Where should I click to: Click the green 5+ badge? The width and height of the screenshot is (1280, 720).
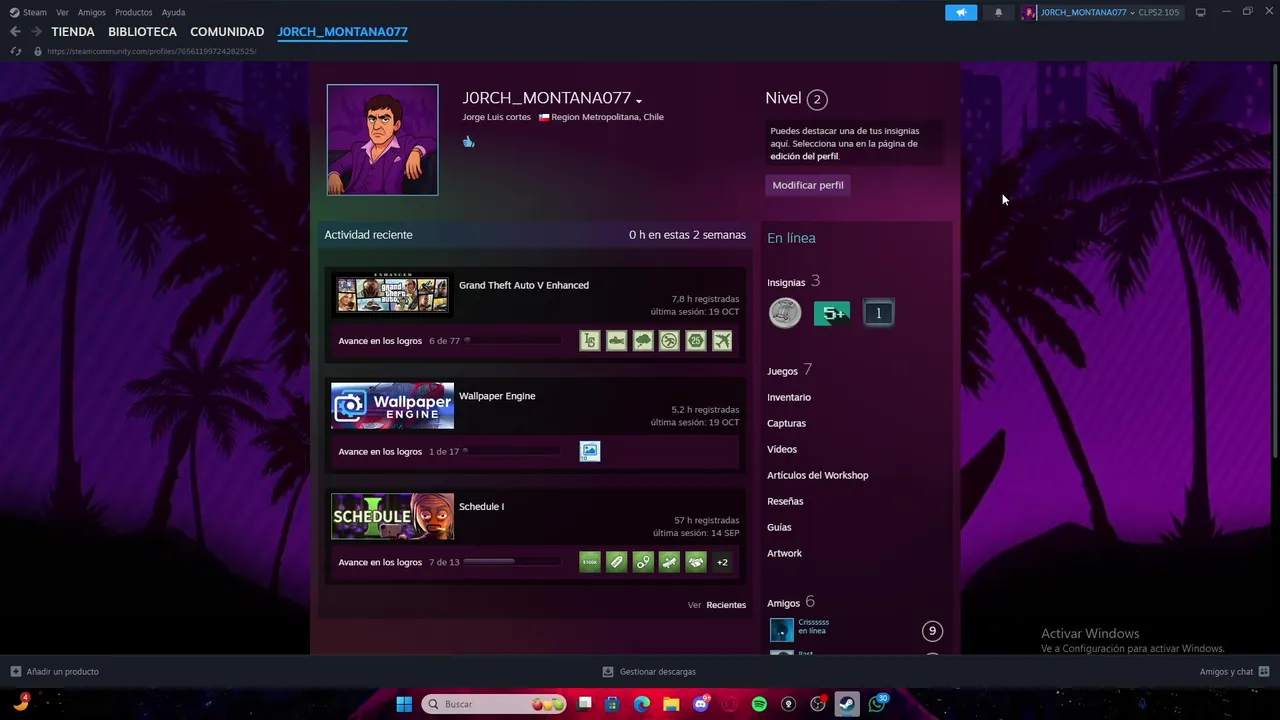(x=832, y=313)
